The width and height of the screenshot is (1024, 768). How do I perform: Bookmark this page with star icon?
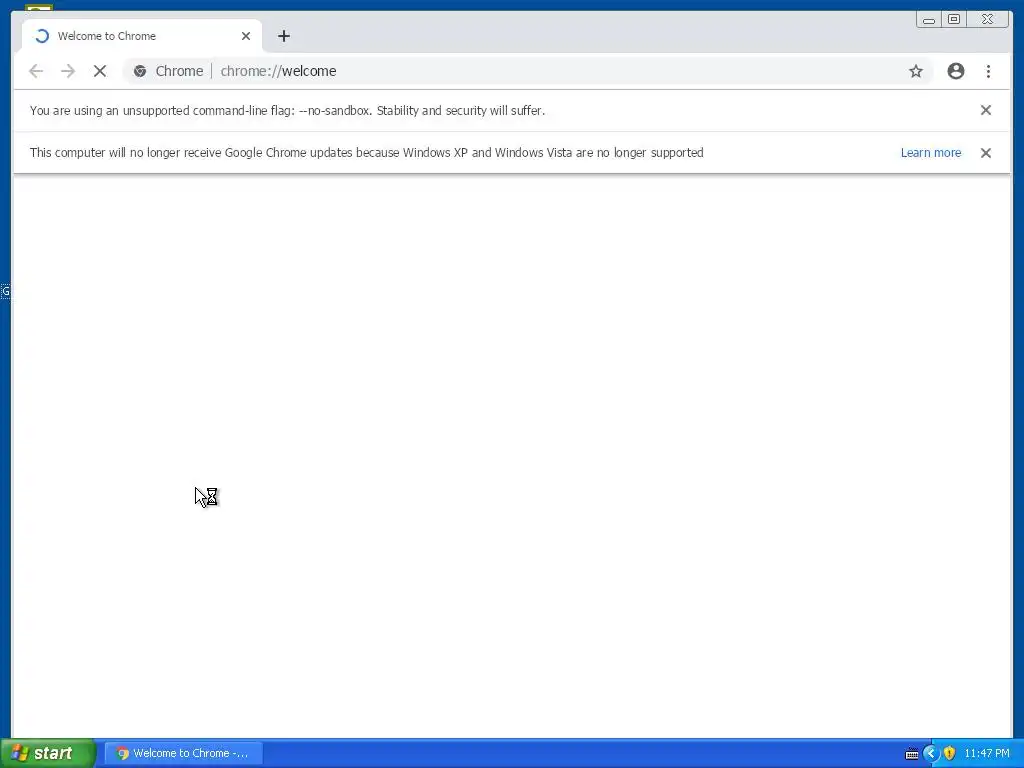click(916, 71)
